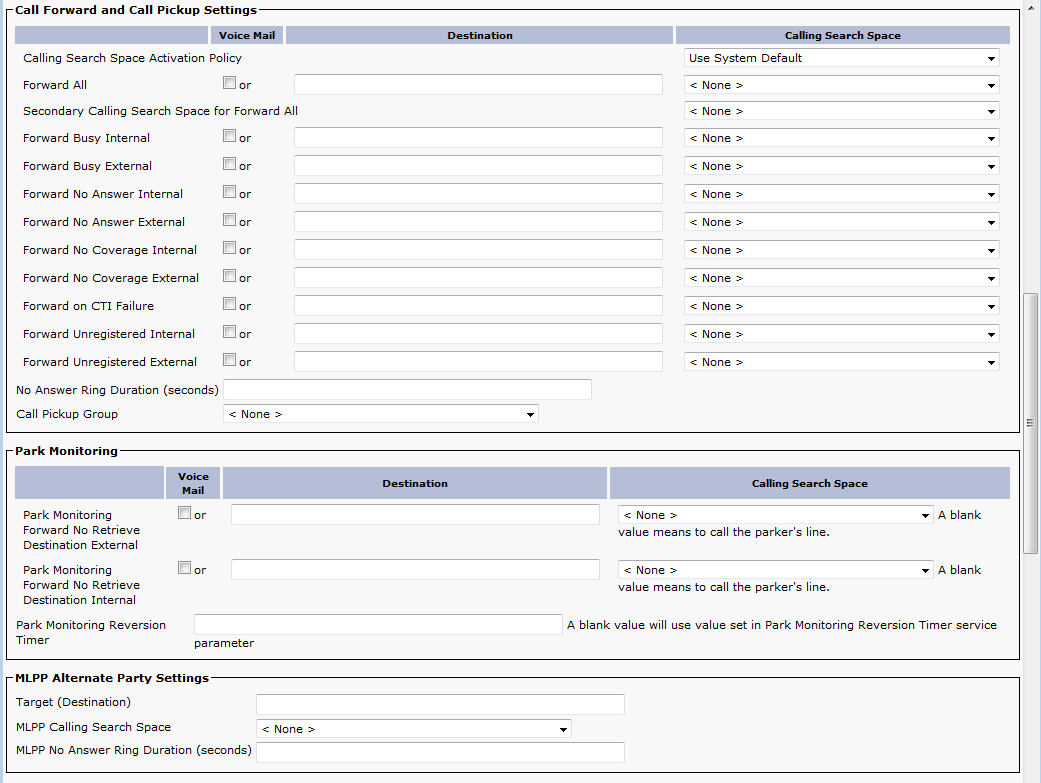The image size is (1041, 783).
Task: Open Calling Search Space for Forward No Coverage Internal
Action: [841, 250]
